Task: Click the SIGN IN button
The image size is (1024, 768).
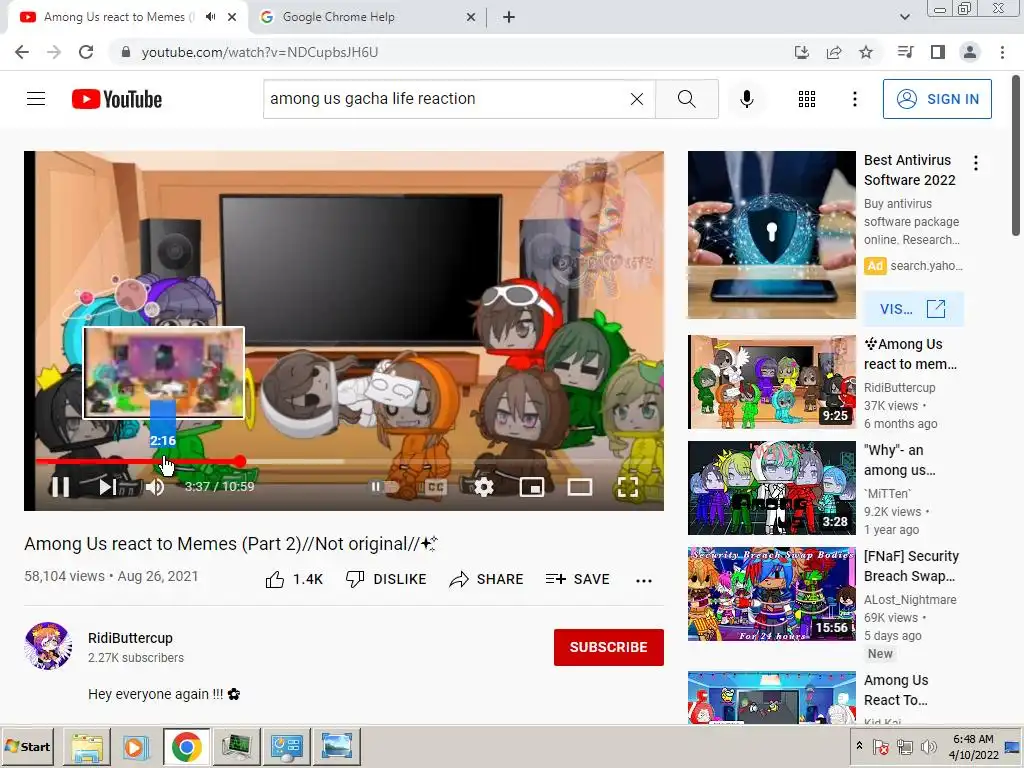Action: tap(937, 99)
